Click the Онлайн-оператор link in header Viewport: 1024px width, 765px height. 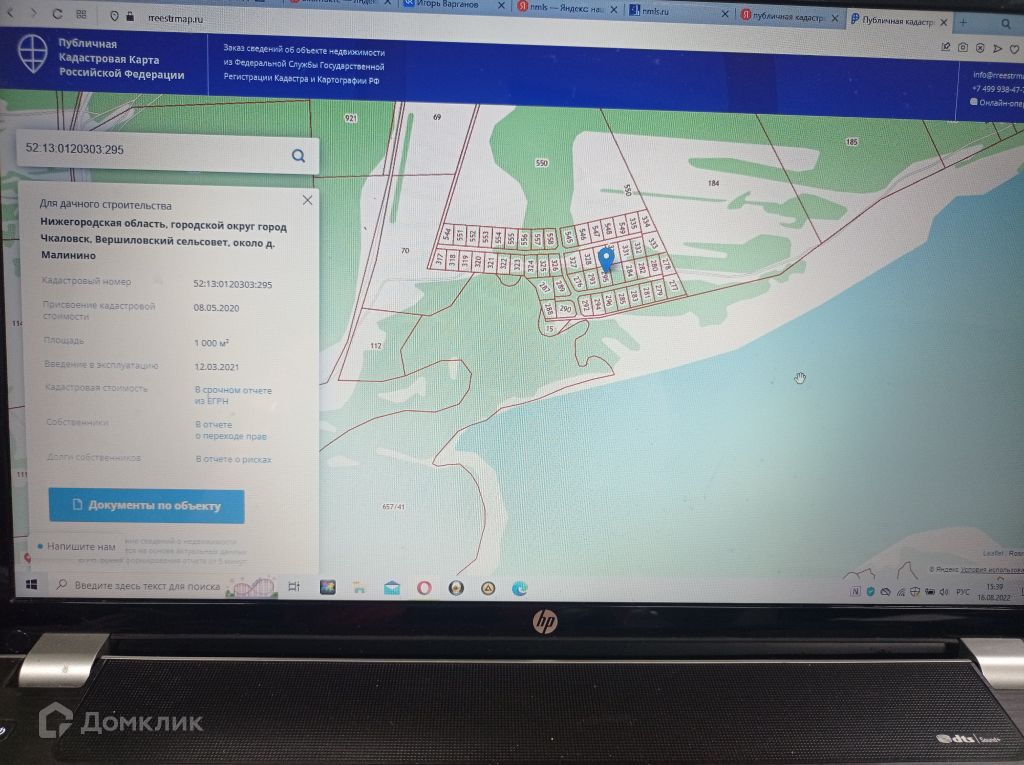(x=997, y=103)
